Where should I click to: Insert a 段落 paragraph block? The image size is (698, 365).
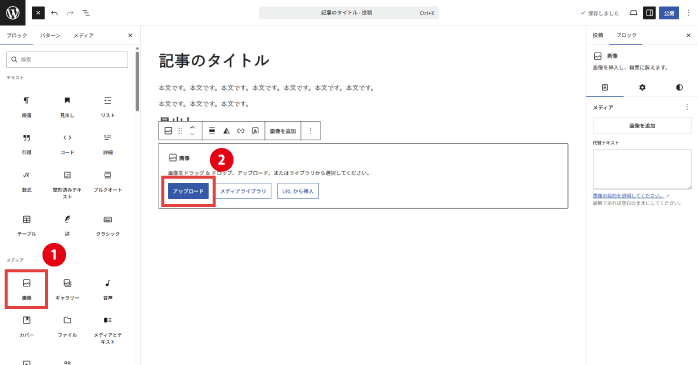[x=27, y=107]
